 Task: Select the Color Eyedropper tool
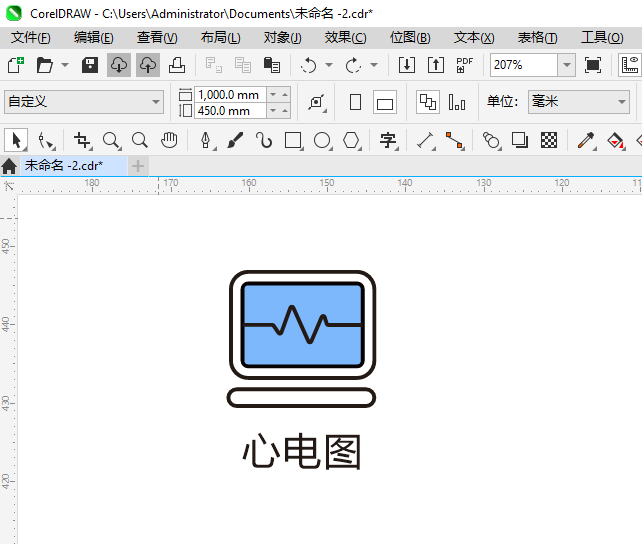pyautogui.click(x=586, y=140)
